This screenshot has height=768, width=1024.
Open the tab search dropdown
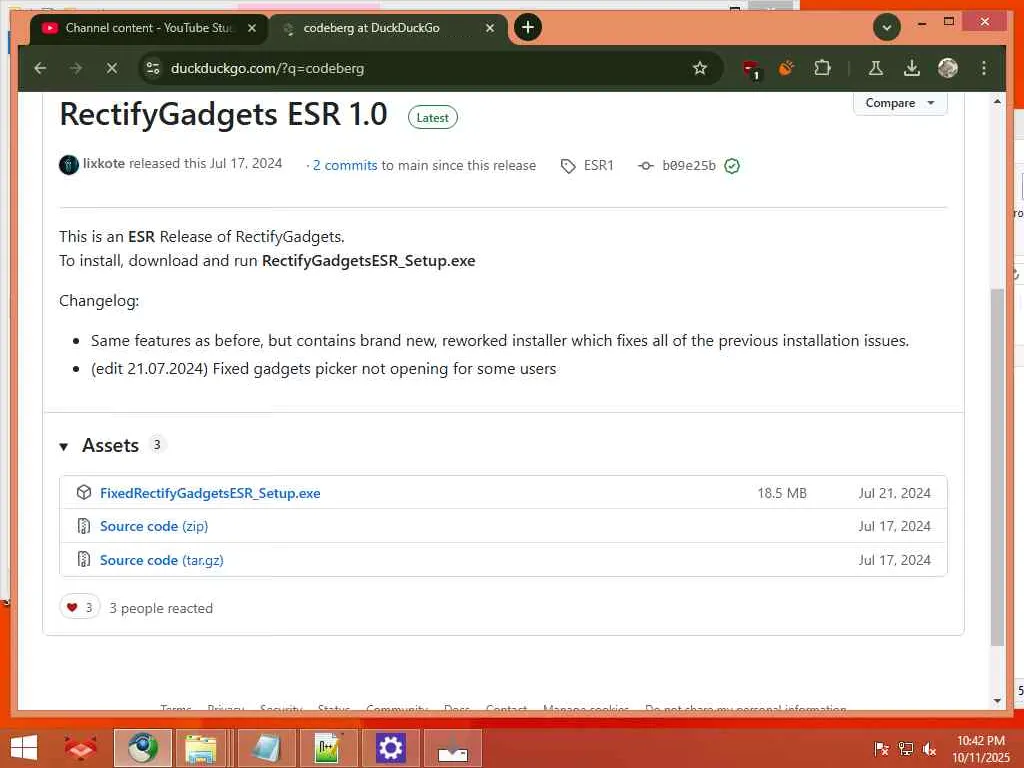pos(887,27)
